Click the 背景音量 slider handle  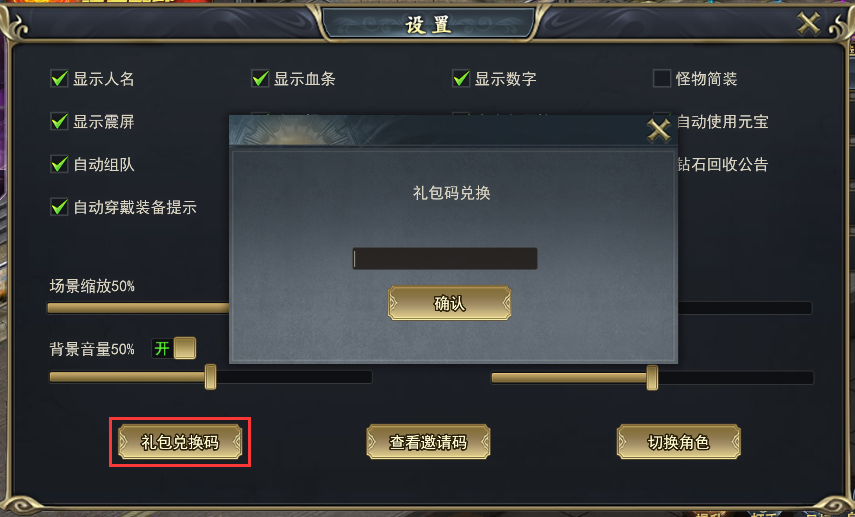pyautogui.click(x=210, y=377)
